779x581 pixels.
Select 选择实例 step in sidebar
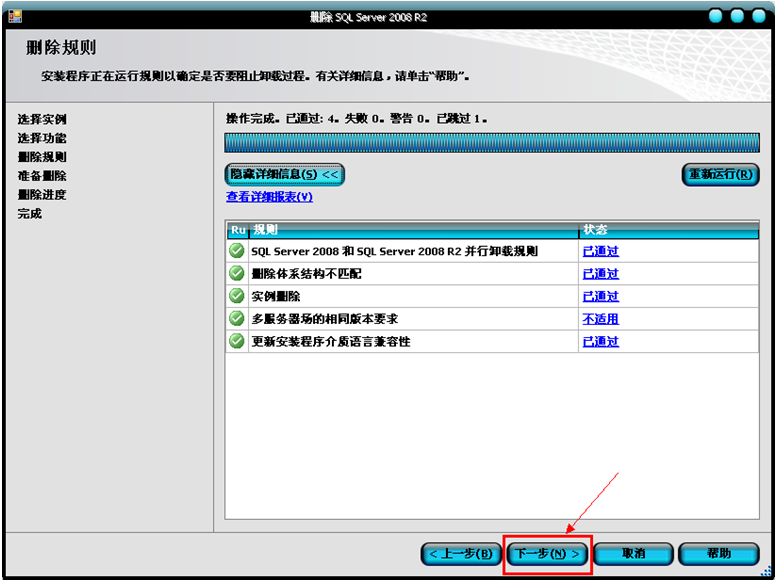42,119
